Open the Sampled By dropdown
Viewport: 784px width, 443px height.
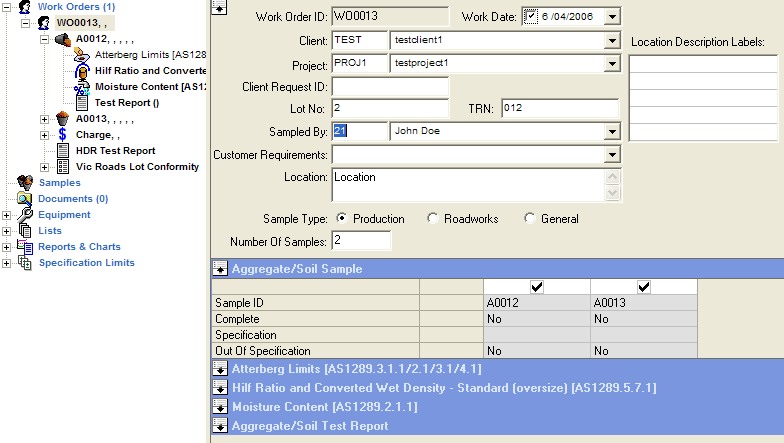(611, 130)
